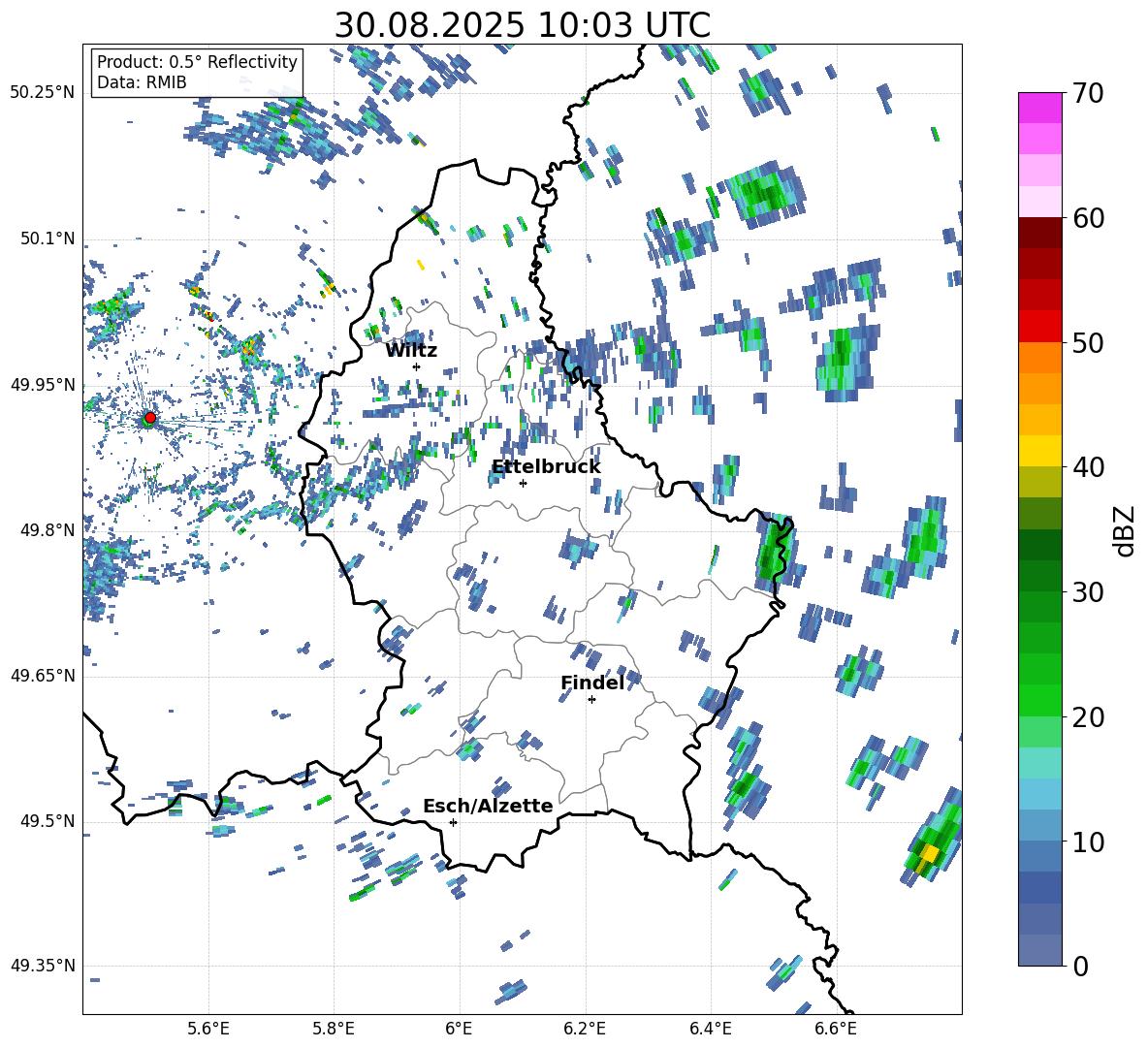Click the 50 colorbar tick label

[1088, 343]
